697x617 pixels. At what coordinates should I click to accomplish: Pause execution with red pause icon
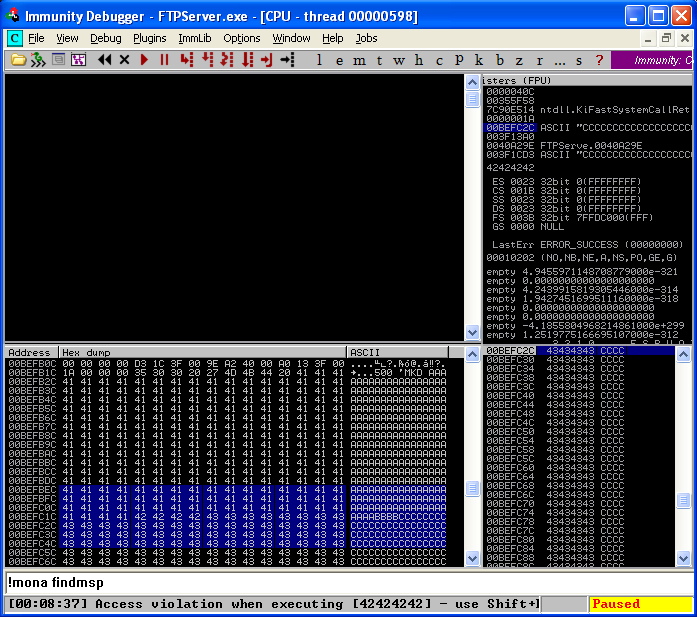[164, 60]
